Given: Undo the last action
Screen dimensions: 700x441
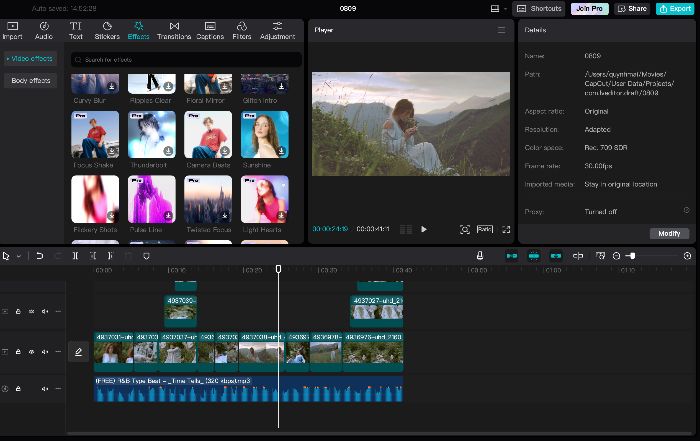Looking at the screenshot, I should (x=40, y=256).
